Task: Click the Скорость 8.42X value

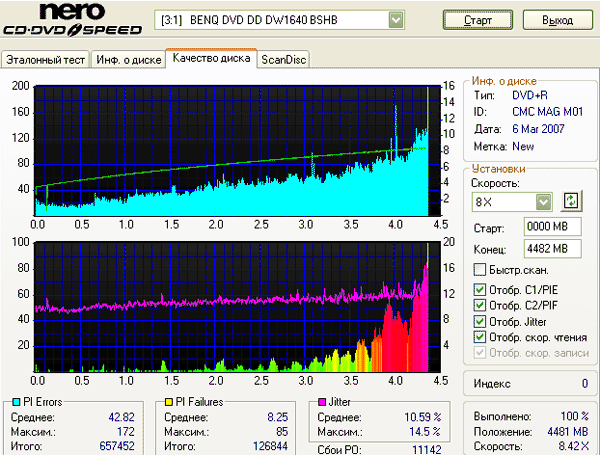Action: 573,446
